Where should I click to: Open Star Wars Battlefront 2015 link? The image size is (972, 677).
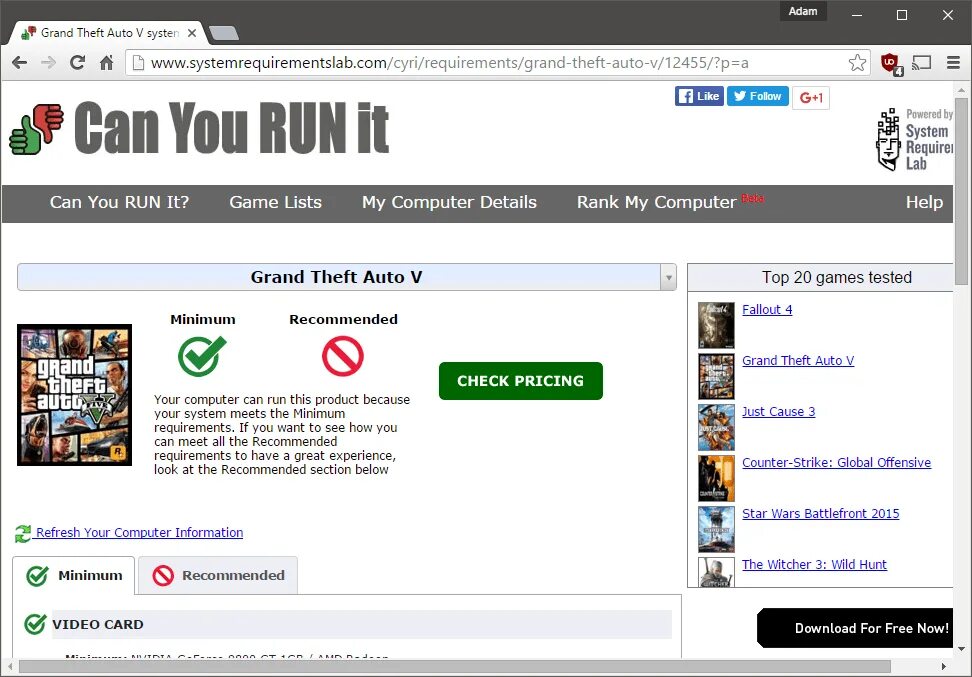point(821,513)
